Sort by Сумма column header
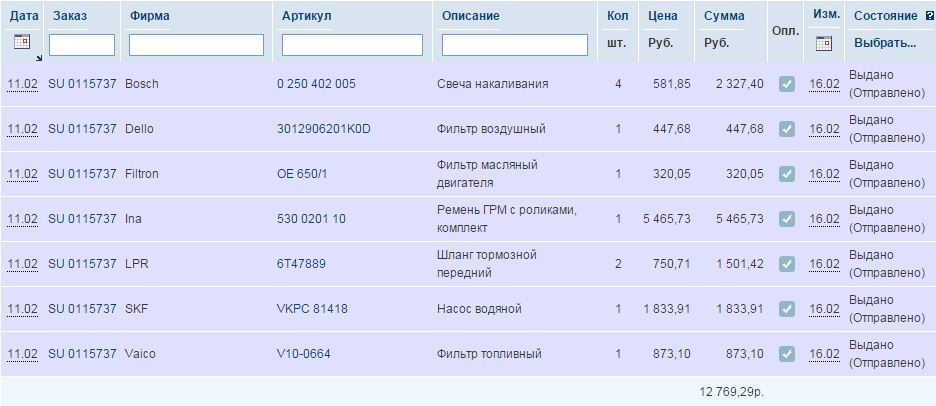Image resolution: width=936 pixels, height=406 pixels. click(x=724, y=16)
